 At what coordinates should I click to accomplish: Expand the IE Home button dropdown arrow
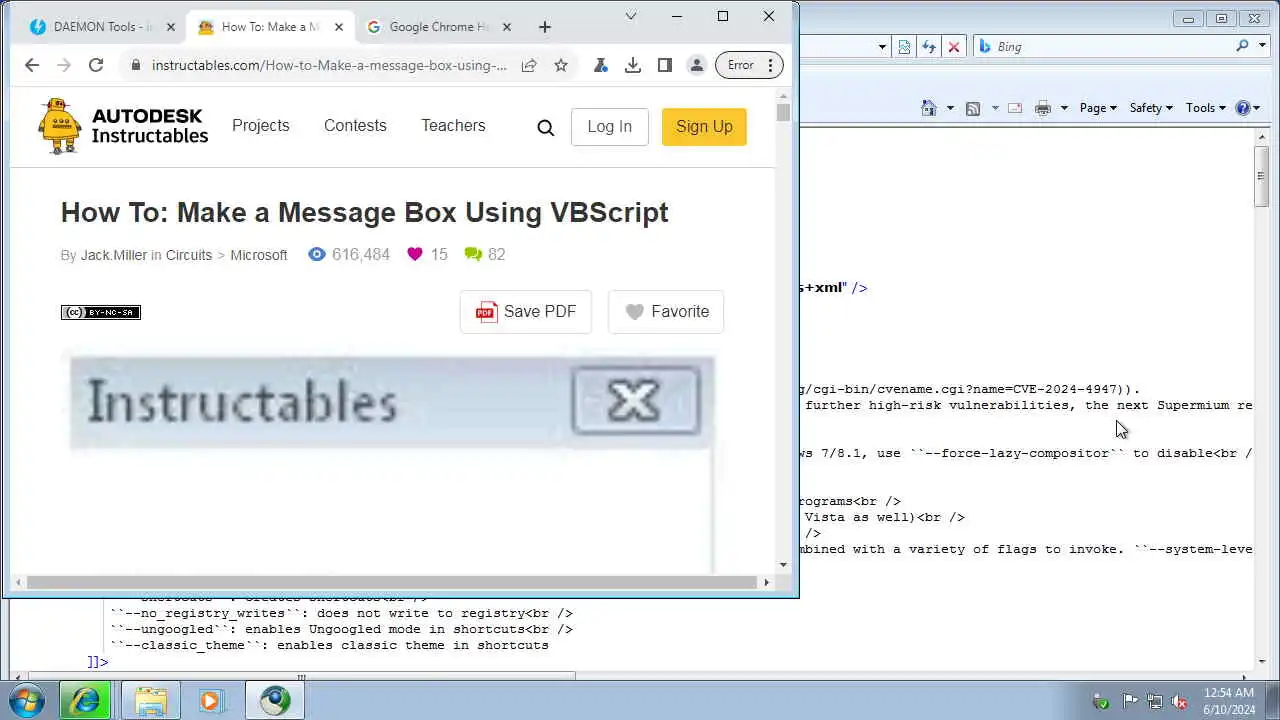coord(950,108)
